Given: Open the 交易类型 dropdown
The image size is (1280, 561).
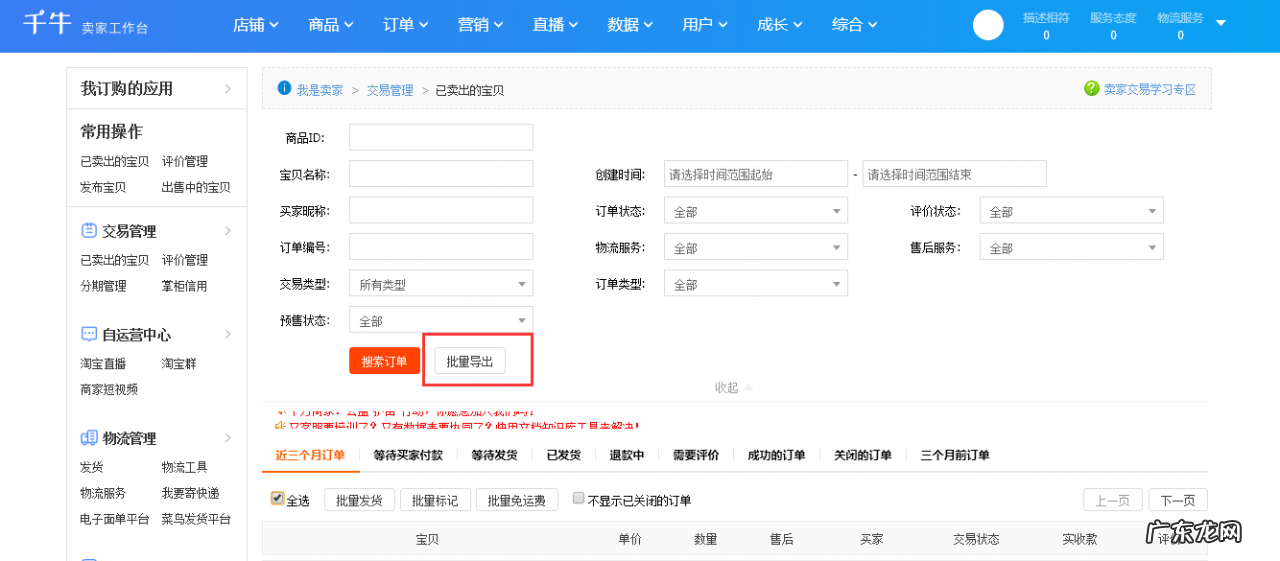Looking at the screenshot, I should click(441, 284).
